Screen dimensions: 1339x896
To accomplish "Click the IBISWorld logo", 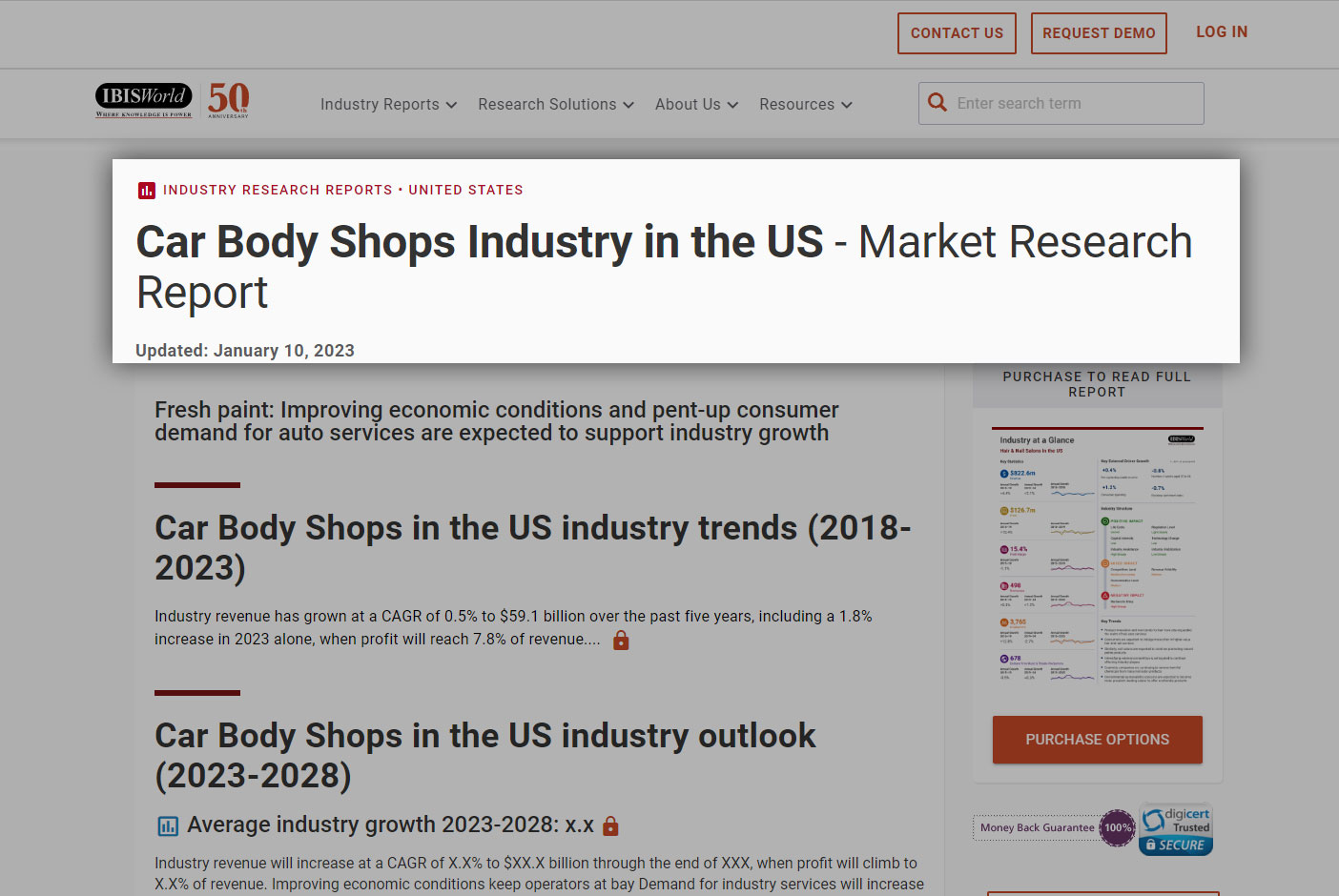I will pyautogui.click(x=142, y=99).
